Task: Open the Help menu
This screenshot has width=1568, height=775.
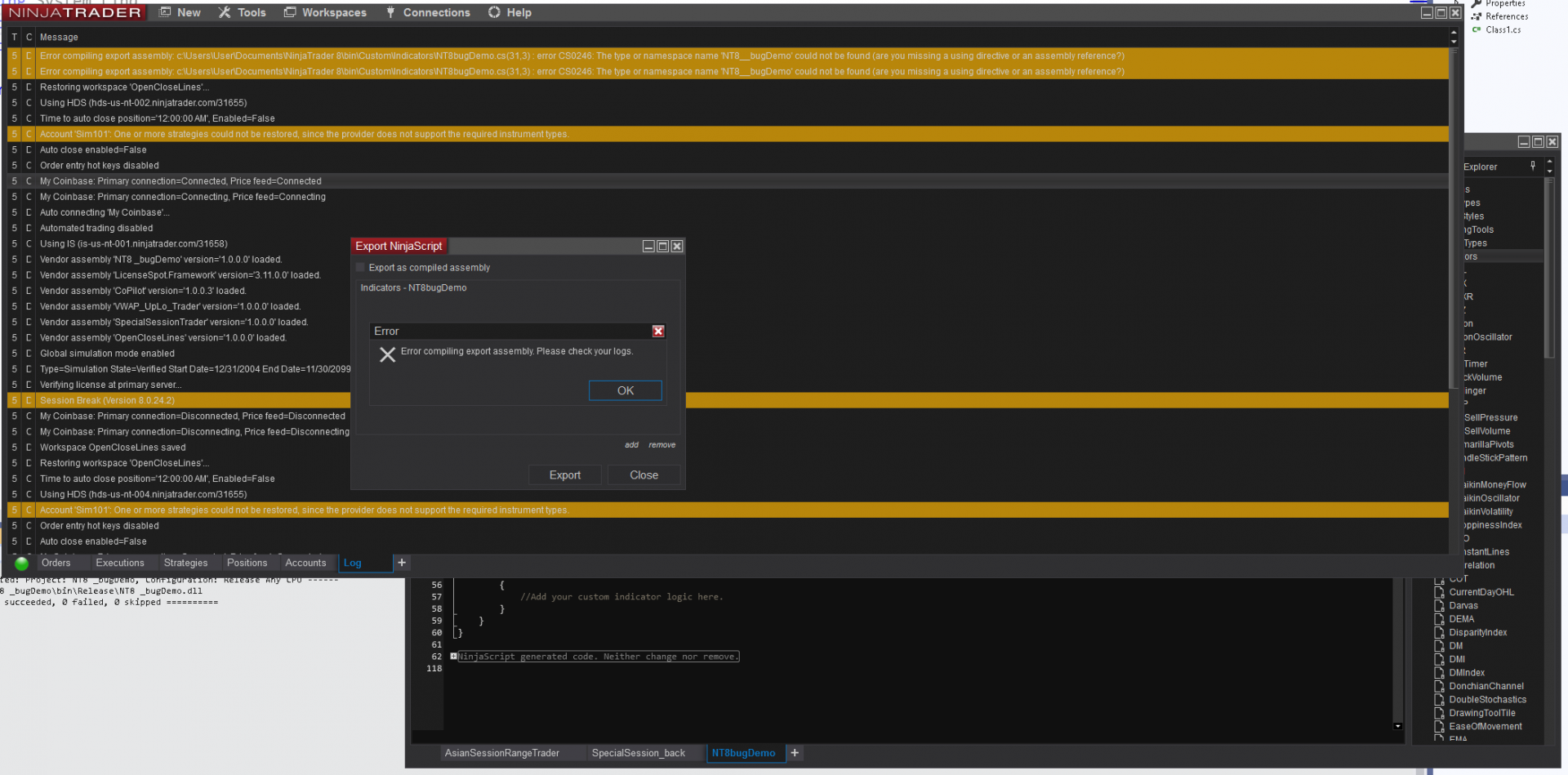Action: pyautogui.click(x=510, y=12)
